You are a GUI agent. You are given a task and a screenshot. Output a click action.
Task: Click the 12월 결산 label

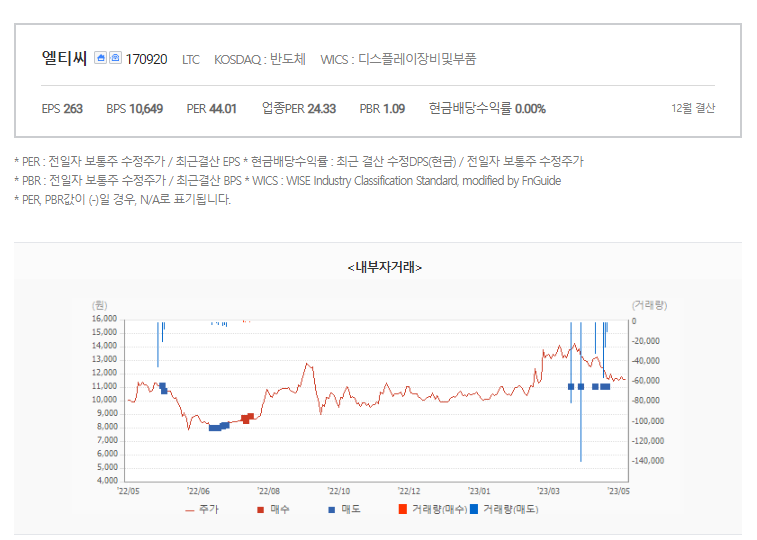coord(693,108)
